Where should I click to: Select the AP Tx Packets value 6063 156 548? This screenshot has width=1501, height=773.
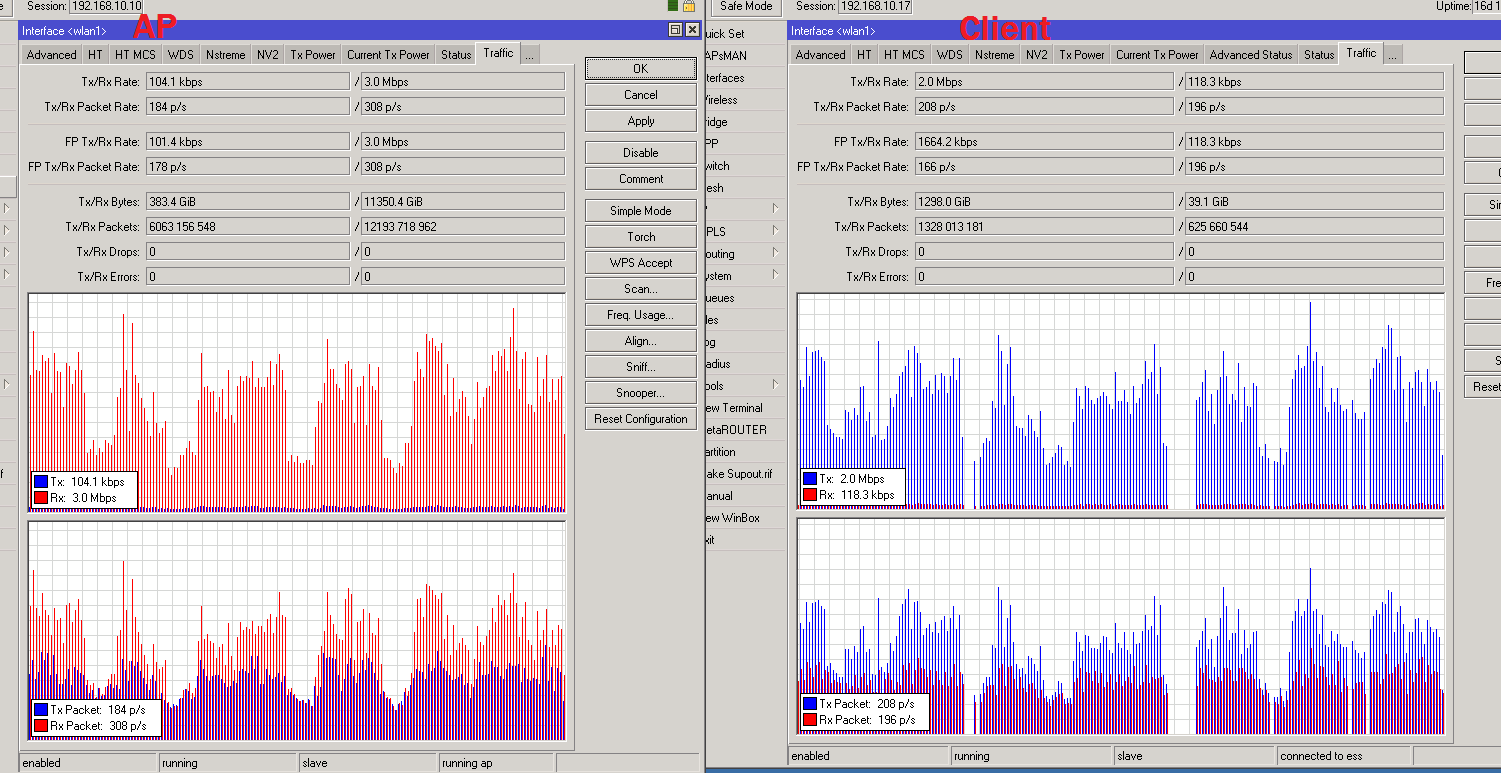[247, 226]
